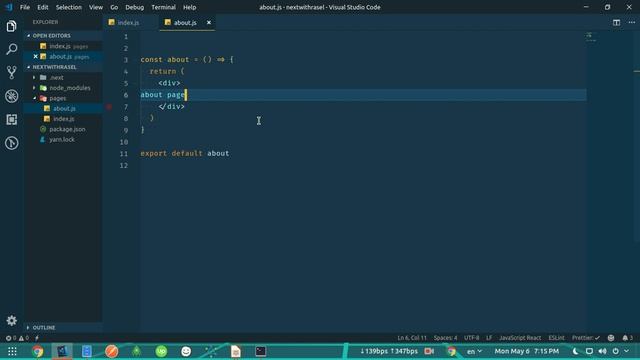Image resolution: width=640 pixels, height=360 pixels.
Task: Click the screen recorder camera tray icon
Action: (429, 351)
